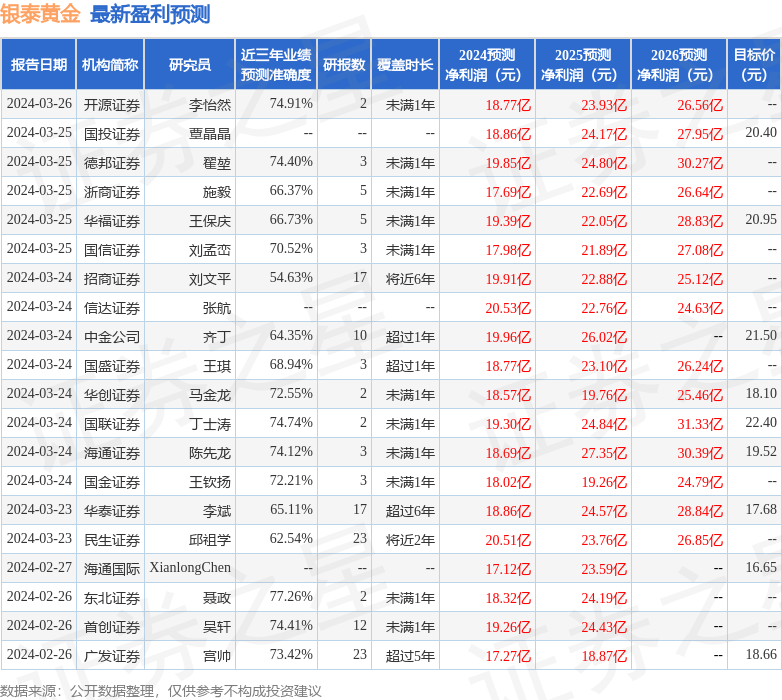Click report date 2024-02-27
The height and width of the screenshot is (700, 782).
pyautogui.click(x=39, y=567)
